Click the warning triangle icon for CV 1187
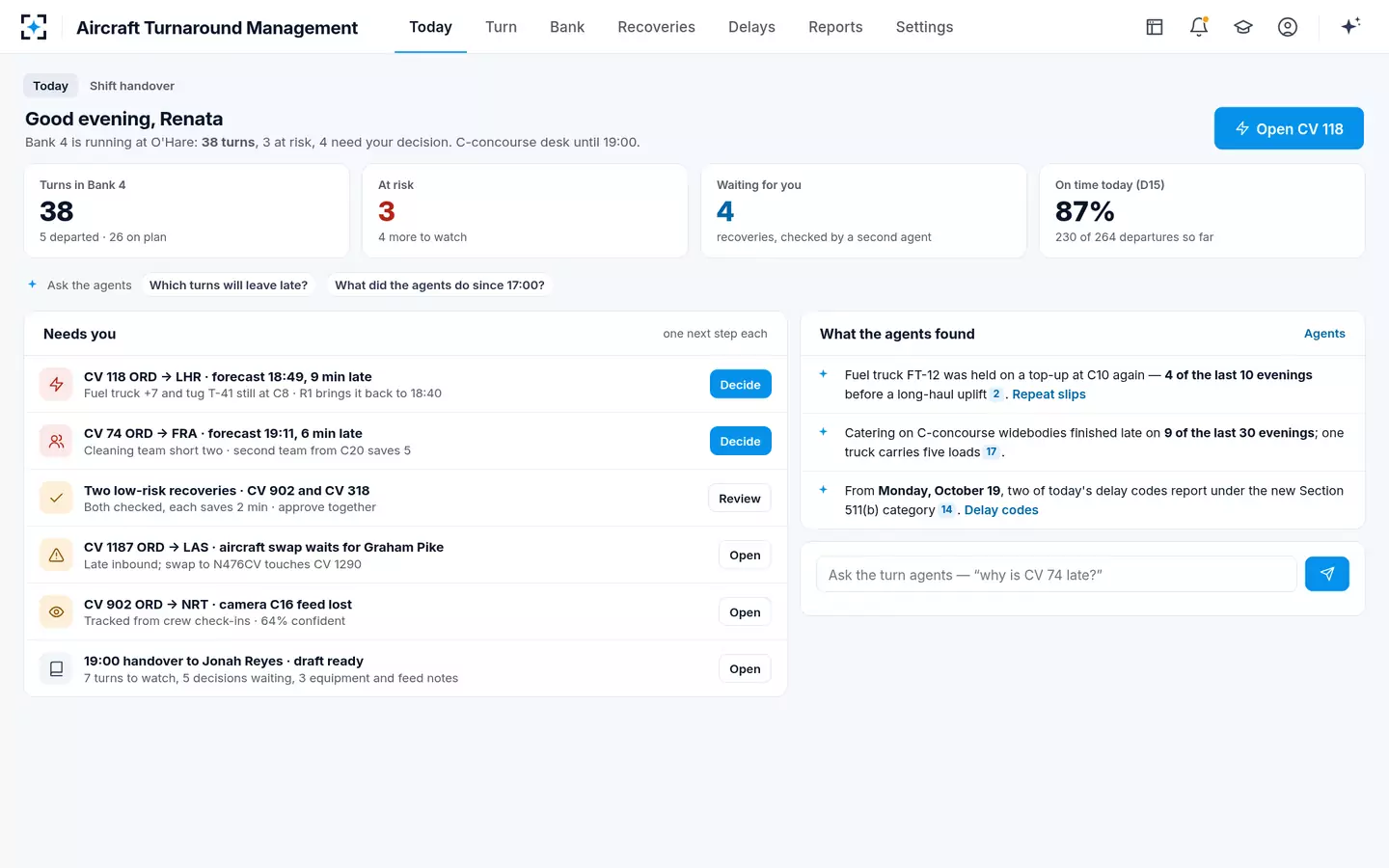1389x868 pixels. [57, 556]
